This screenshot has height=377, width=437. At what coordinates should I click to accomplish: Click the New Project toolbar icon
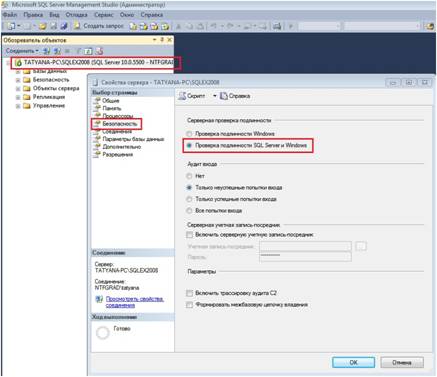coord(11,26)
